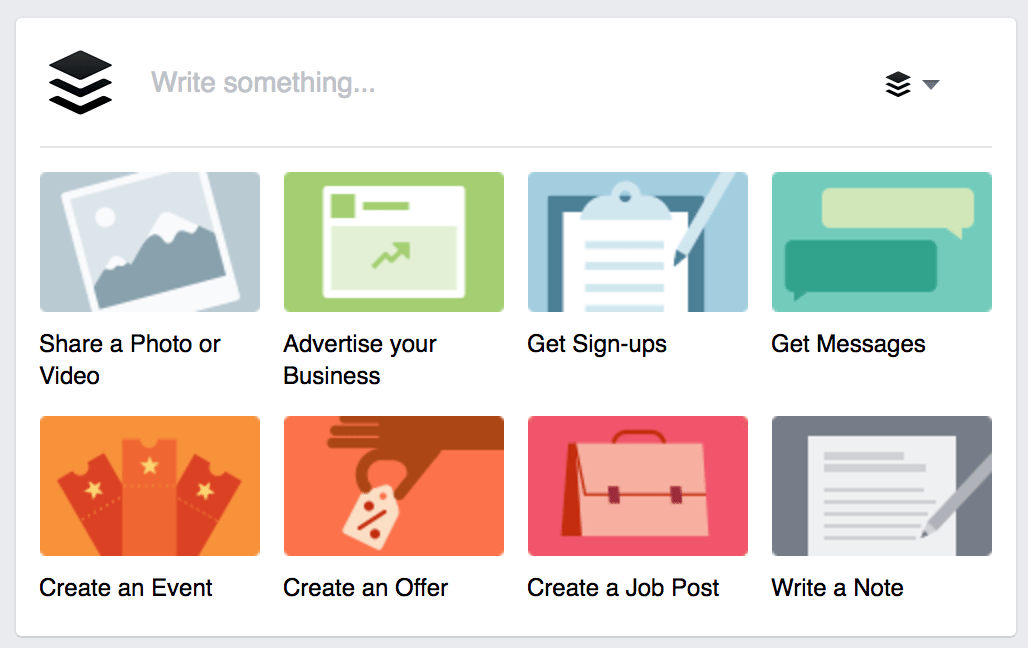Image resolution: width=1028 pixels, height=648 pixels.
Task: Click the Create an Offer text label
Action: pos(366,588)
